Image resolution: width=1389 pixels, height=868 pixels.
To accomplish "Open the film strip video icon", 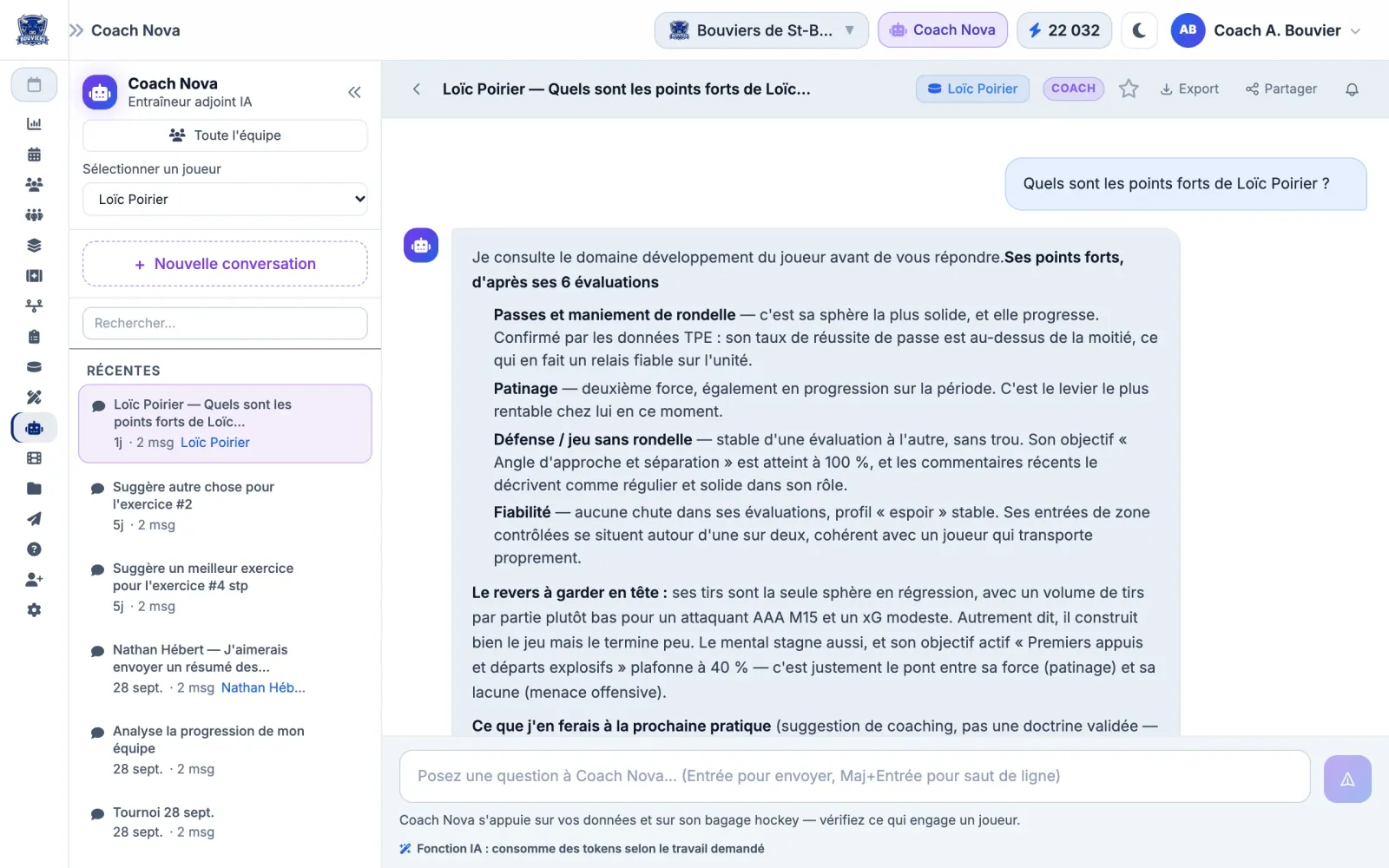I will [34, 458].
